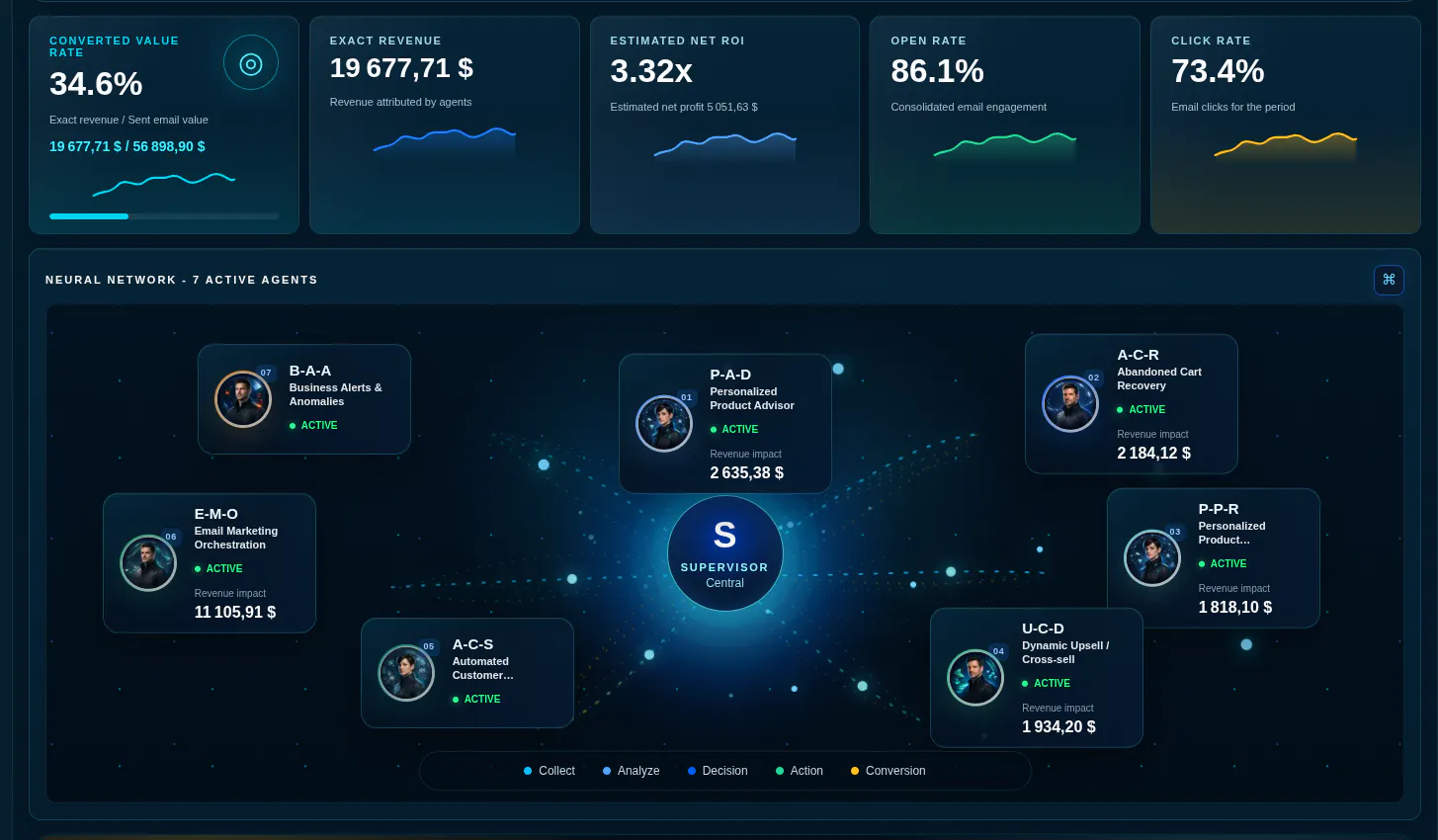Click the target icon in Converted Value Rate card
This screenshot has width=1438, height=840.
pos(251,63)
